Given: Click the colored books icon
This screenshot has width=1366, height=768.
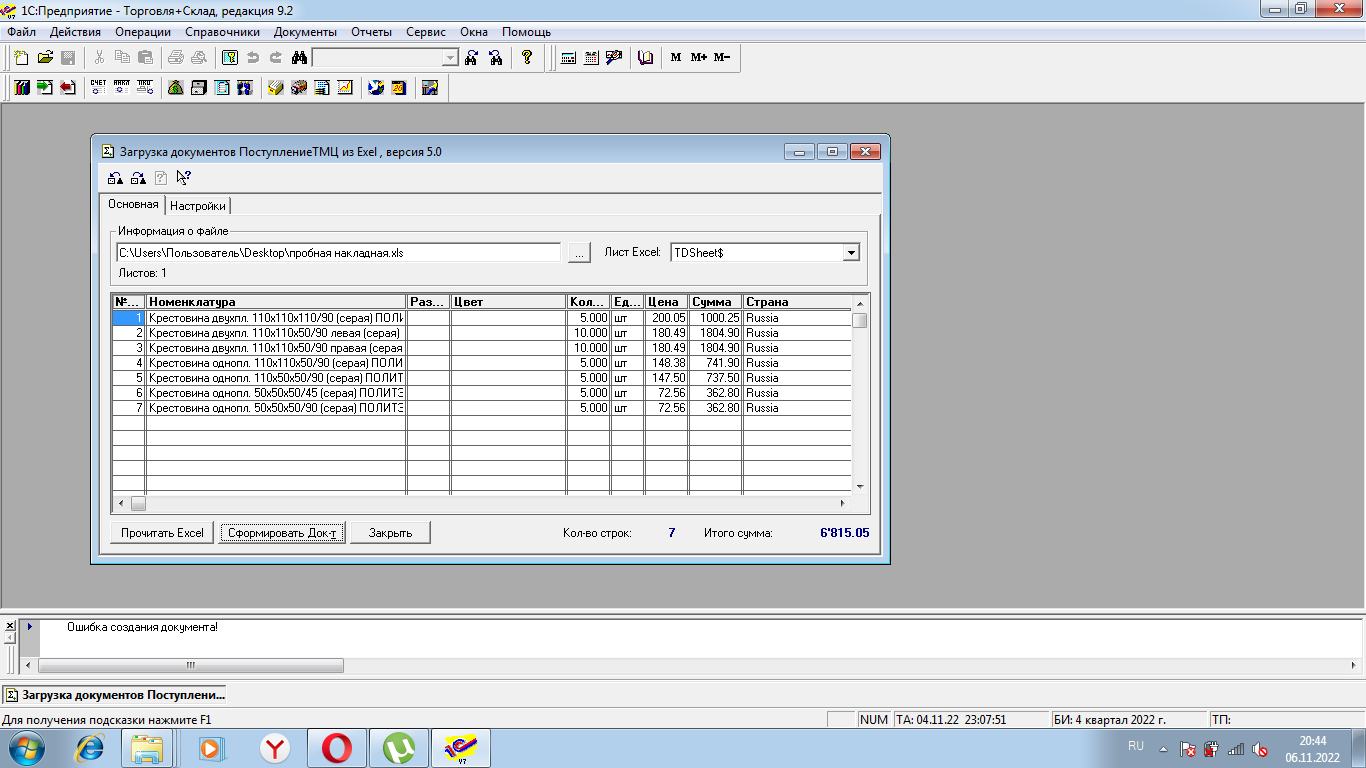Looking at the screenshot, I should point(22,88).
